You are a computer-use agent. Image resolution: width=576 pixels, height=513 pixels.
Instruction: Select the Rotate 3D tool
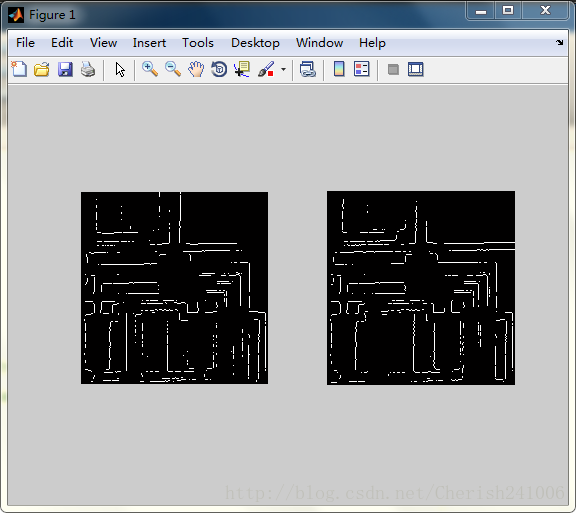[219, 69]
